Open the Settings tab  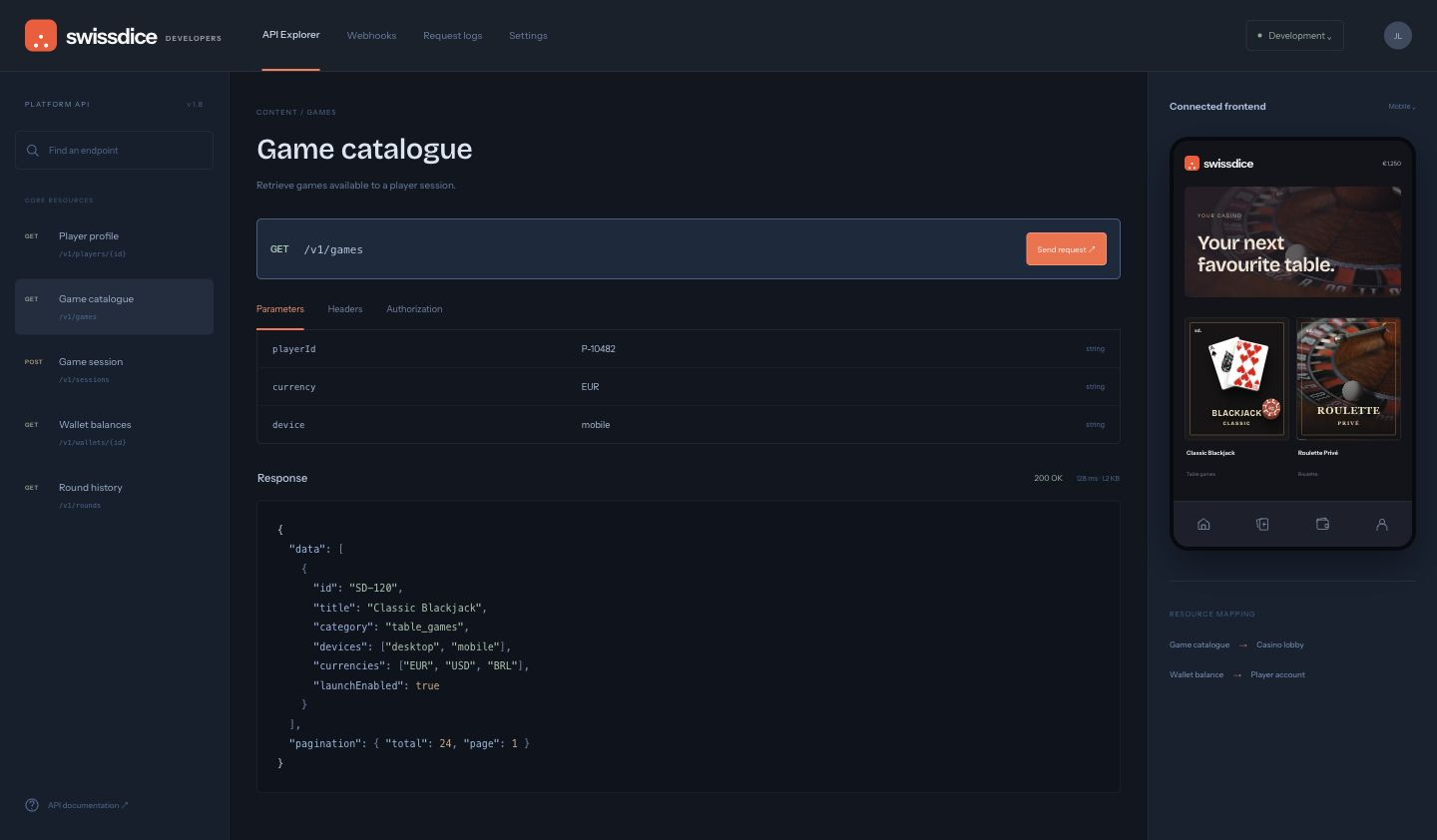pyautogui.click(x=528, y=36)
